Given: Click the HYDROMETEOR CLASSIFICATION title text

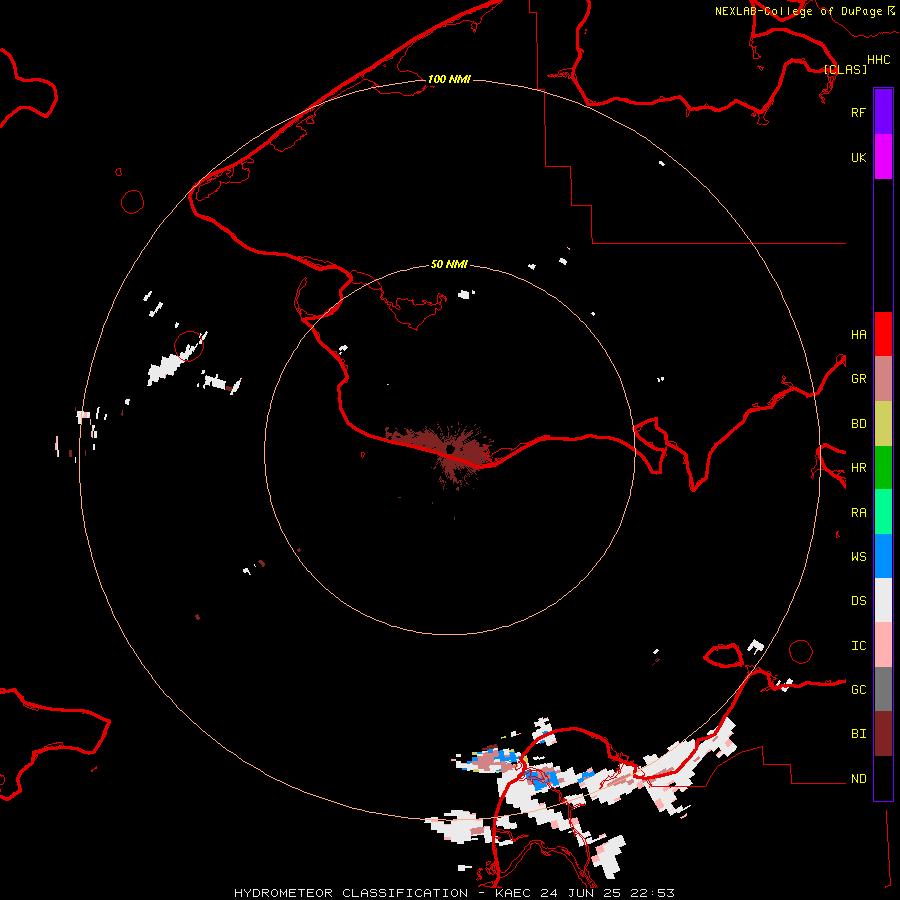Looking at the screenshot, I should pyautogui.click(x=351, y=893).
